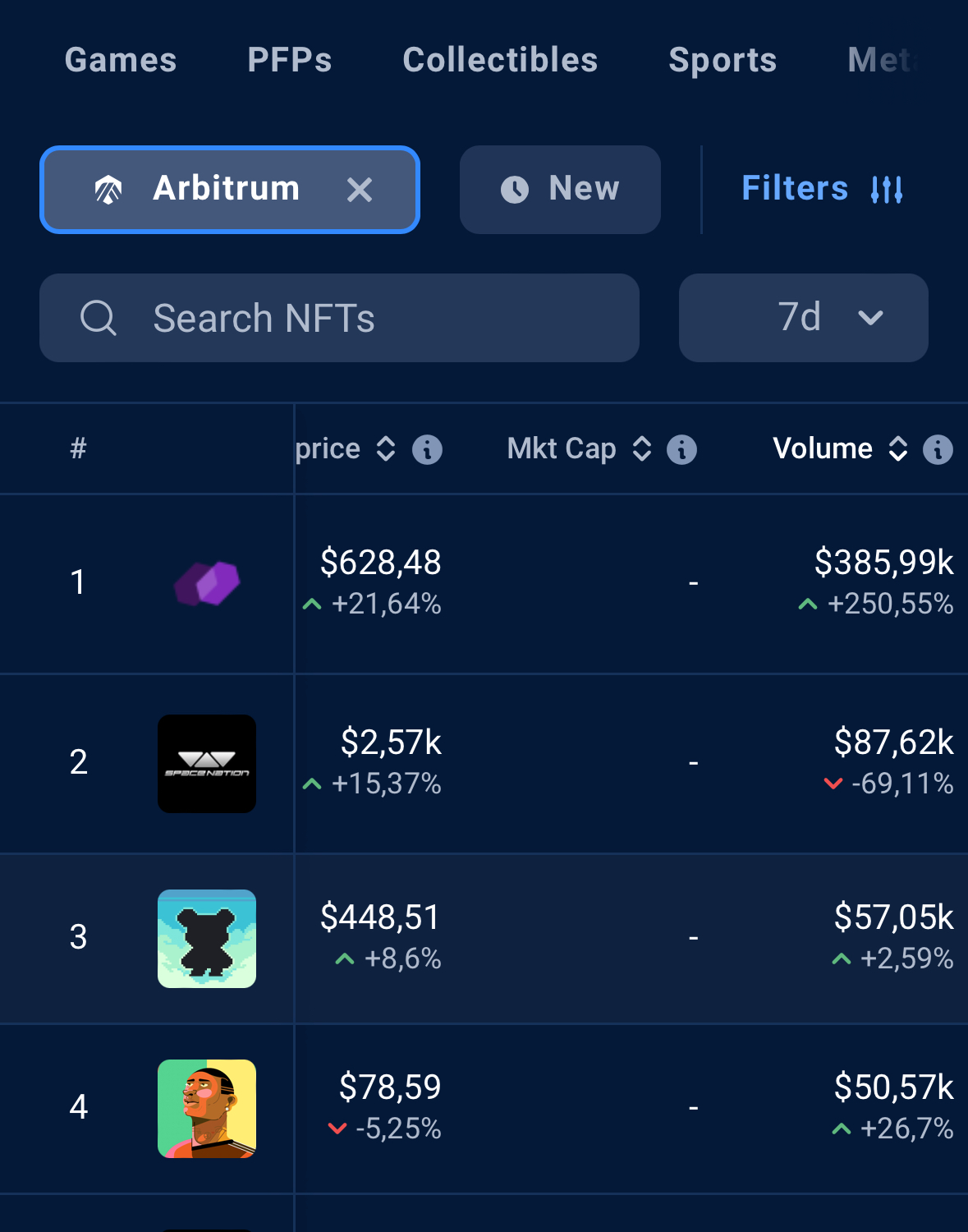Switch to the PFPs tab
Image resolution: width=968 pixels, height=1232 pixels.
(x=290, y=60)
